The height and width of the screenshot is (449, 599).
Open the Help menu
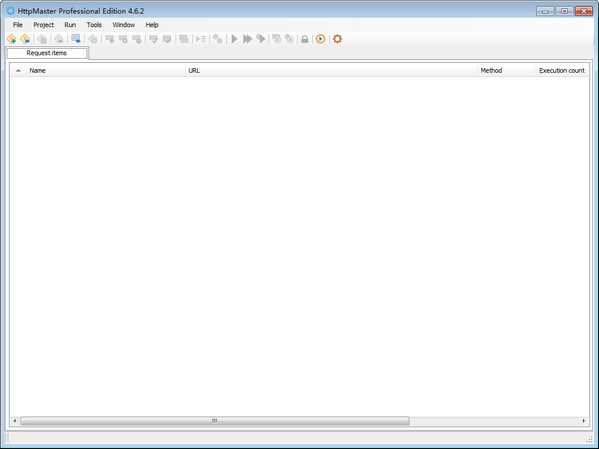click(x=152, y=25)
